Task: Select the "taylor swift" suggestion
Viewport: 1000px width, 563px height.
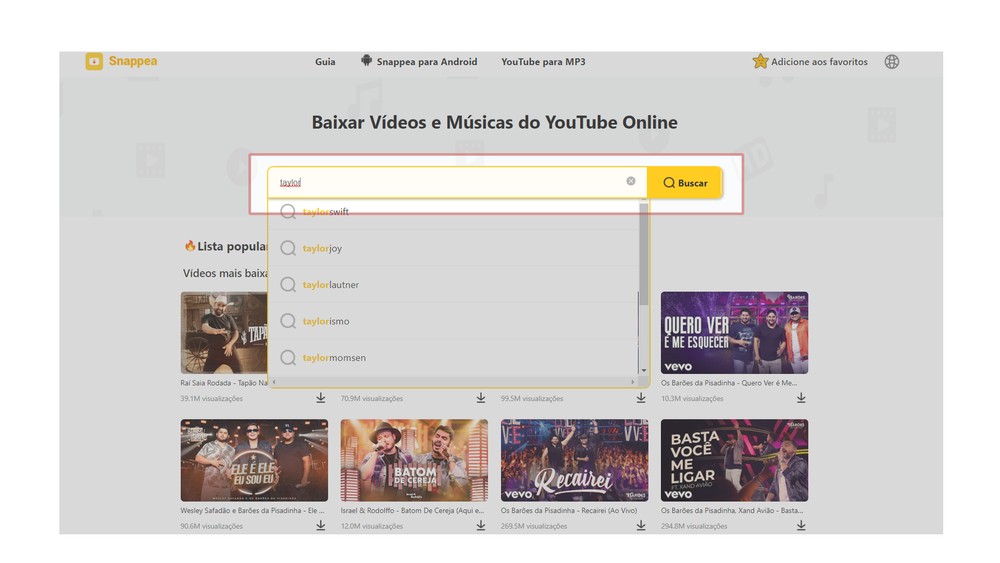Action: 326,212
